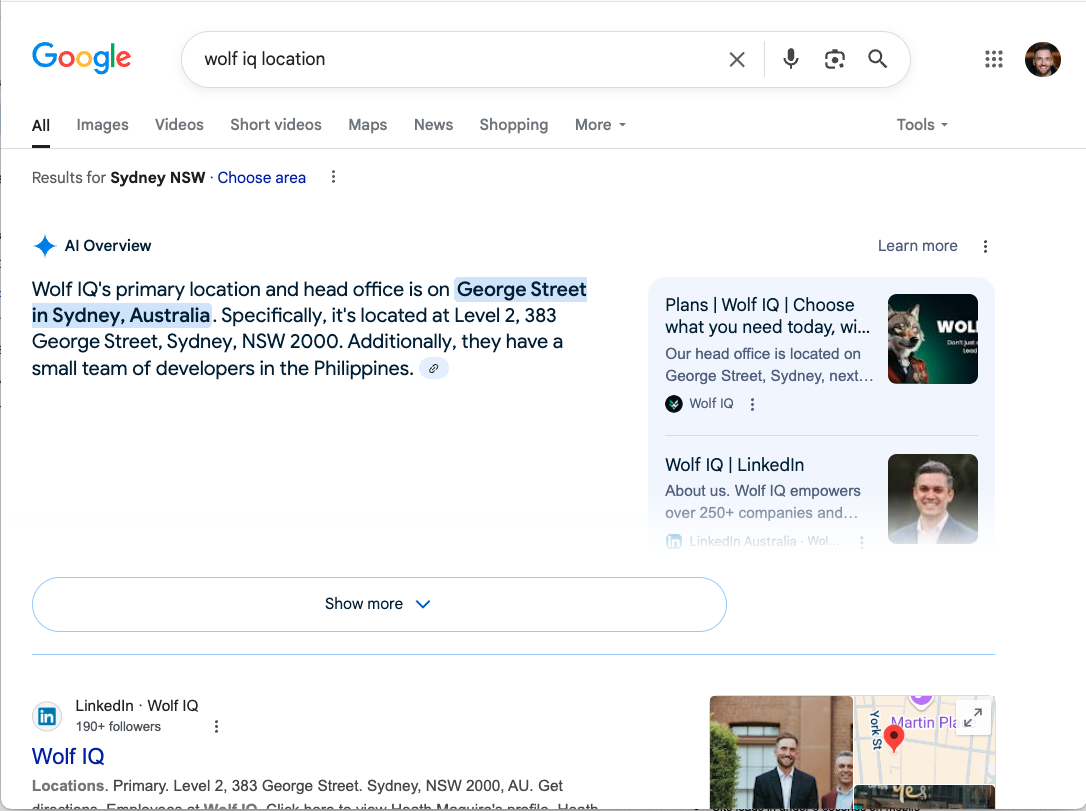Click the Google logo
Image resolution: width=1086 pixels, height=811 pixels.
(81, 57)
